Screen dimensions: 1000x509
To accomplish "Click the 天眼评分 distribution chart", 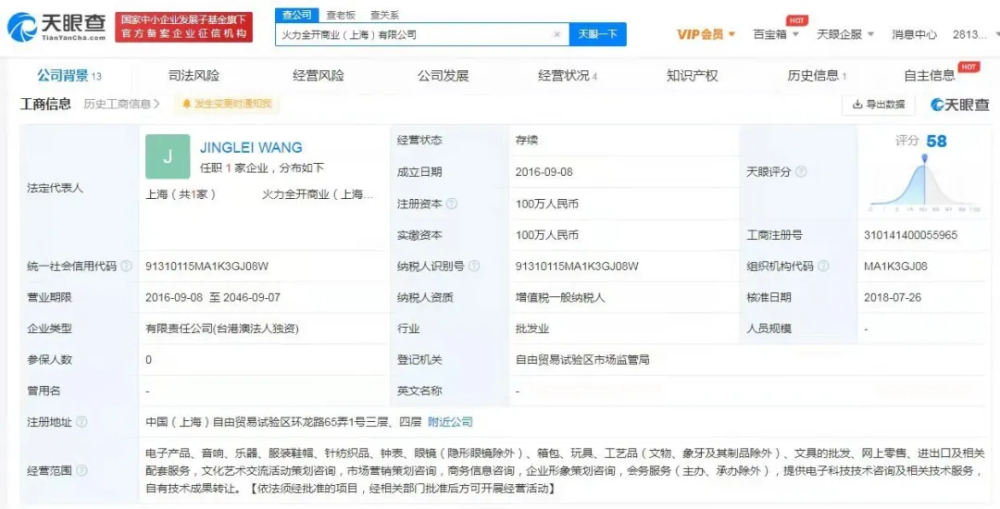I will 924,184.
